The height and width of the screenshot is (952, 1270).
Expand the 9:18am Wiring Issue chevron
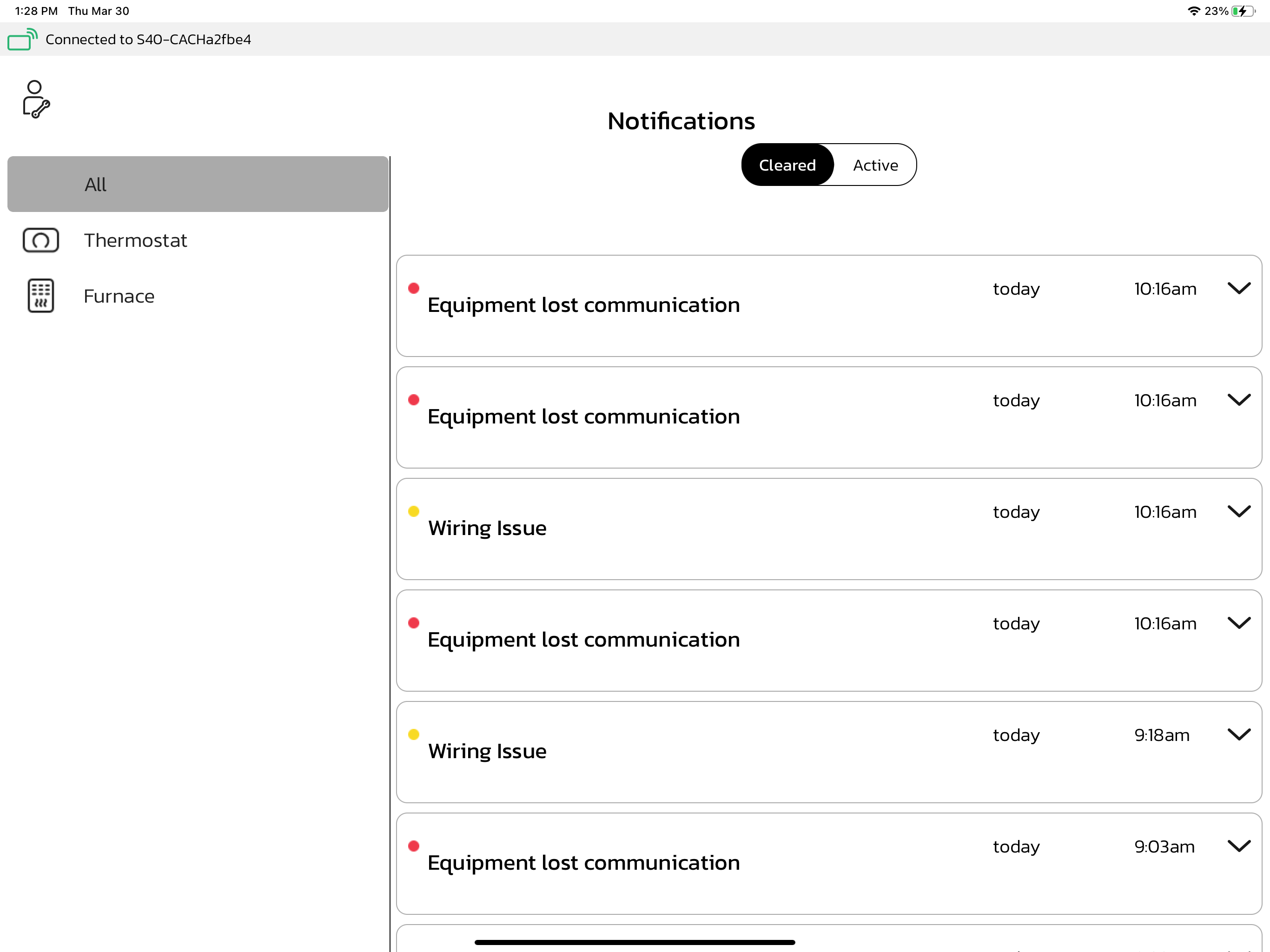1238,734
